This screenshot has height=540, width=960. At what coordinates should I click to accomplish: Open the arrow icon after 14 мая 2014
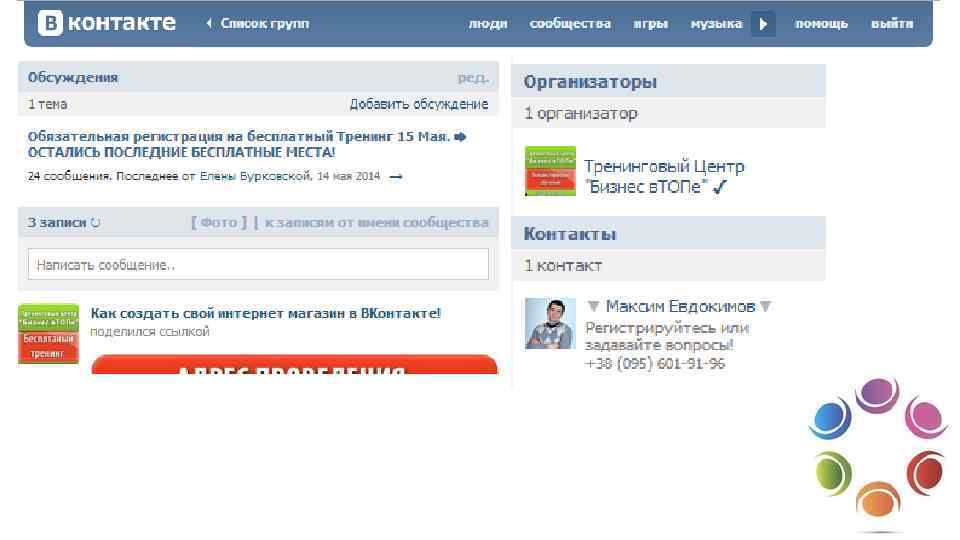click(x=396, y=177)
